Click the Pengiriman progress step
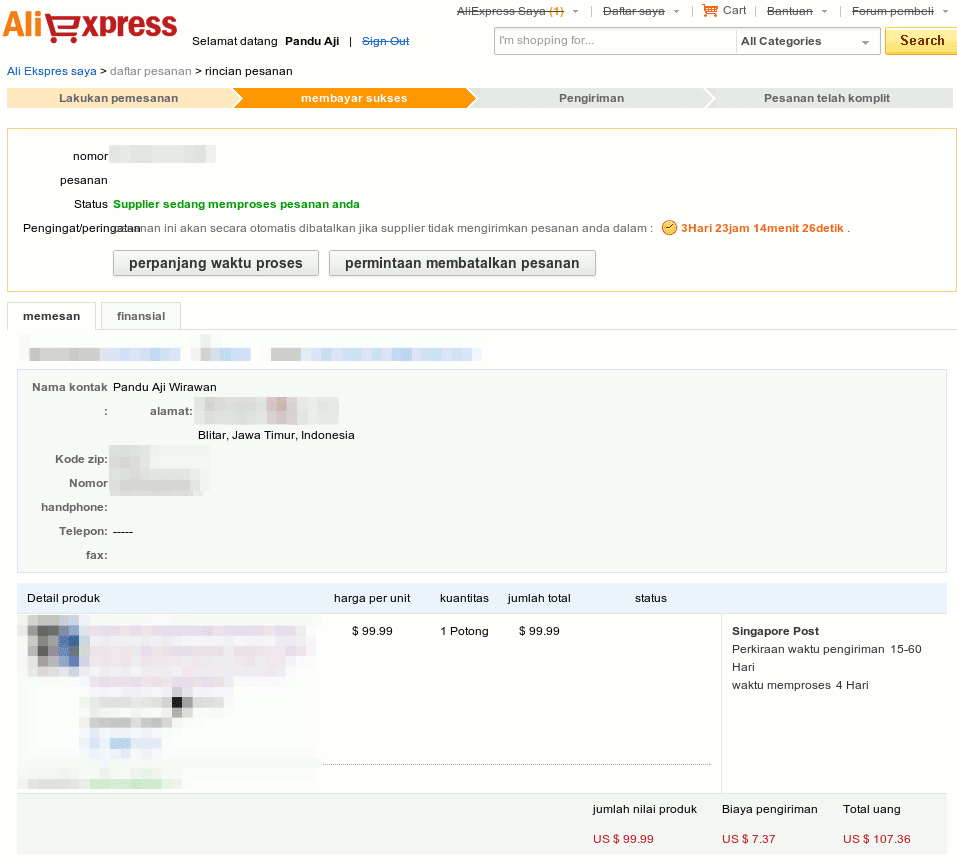Viewport: 957px width, 860px height. (591, 98)
